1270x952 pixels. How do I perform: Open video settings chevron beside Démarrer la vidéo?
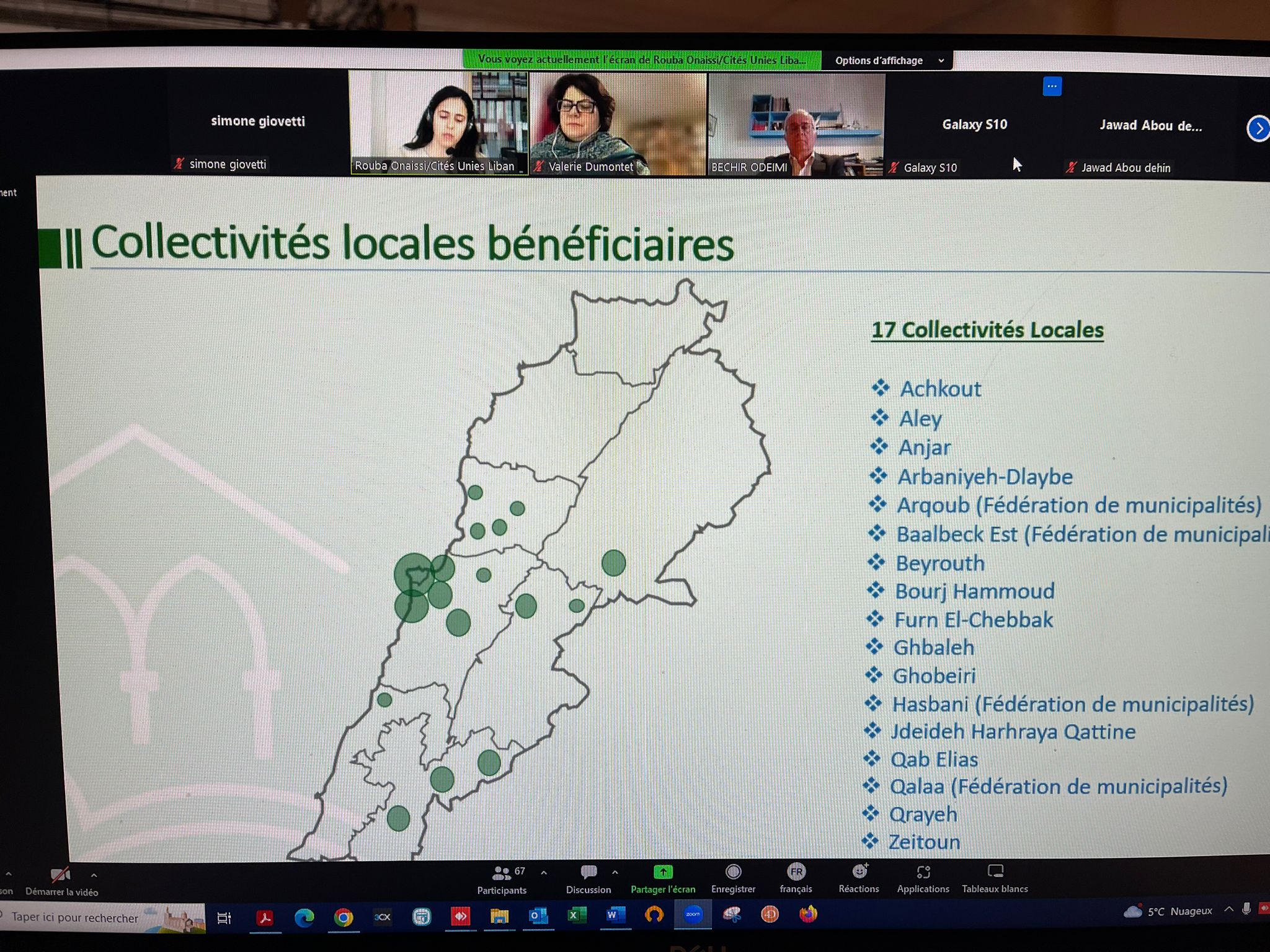pos(94,876)
